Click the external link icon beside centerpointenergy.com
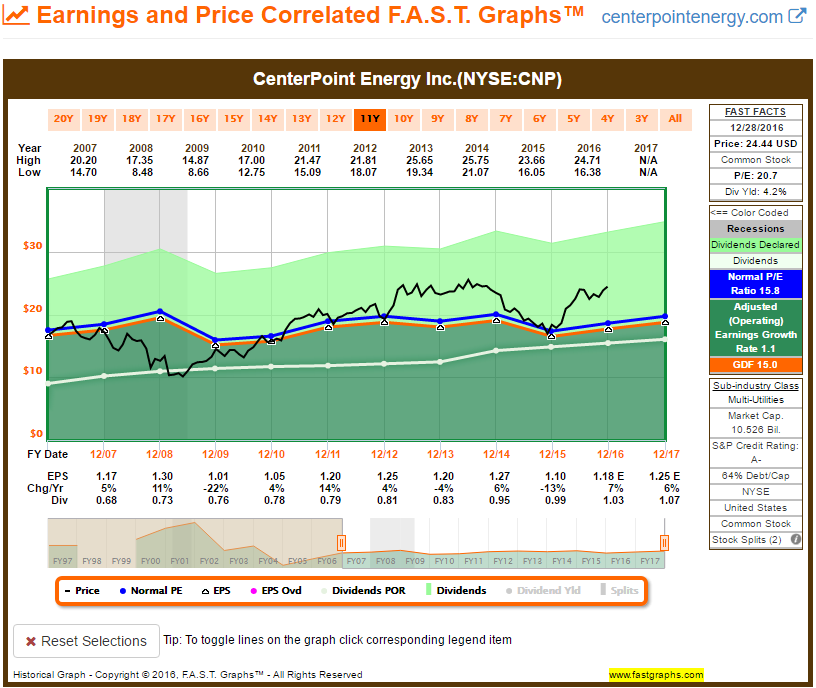 point(797,16)
